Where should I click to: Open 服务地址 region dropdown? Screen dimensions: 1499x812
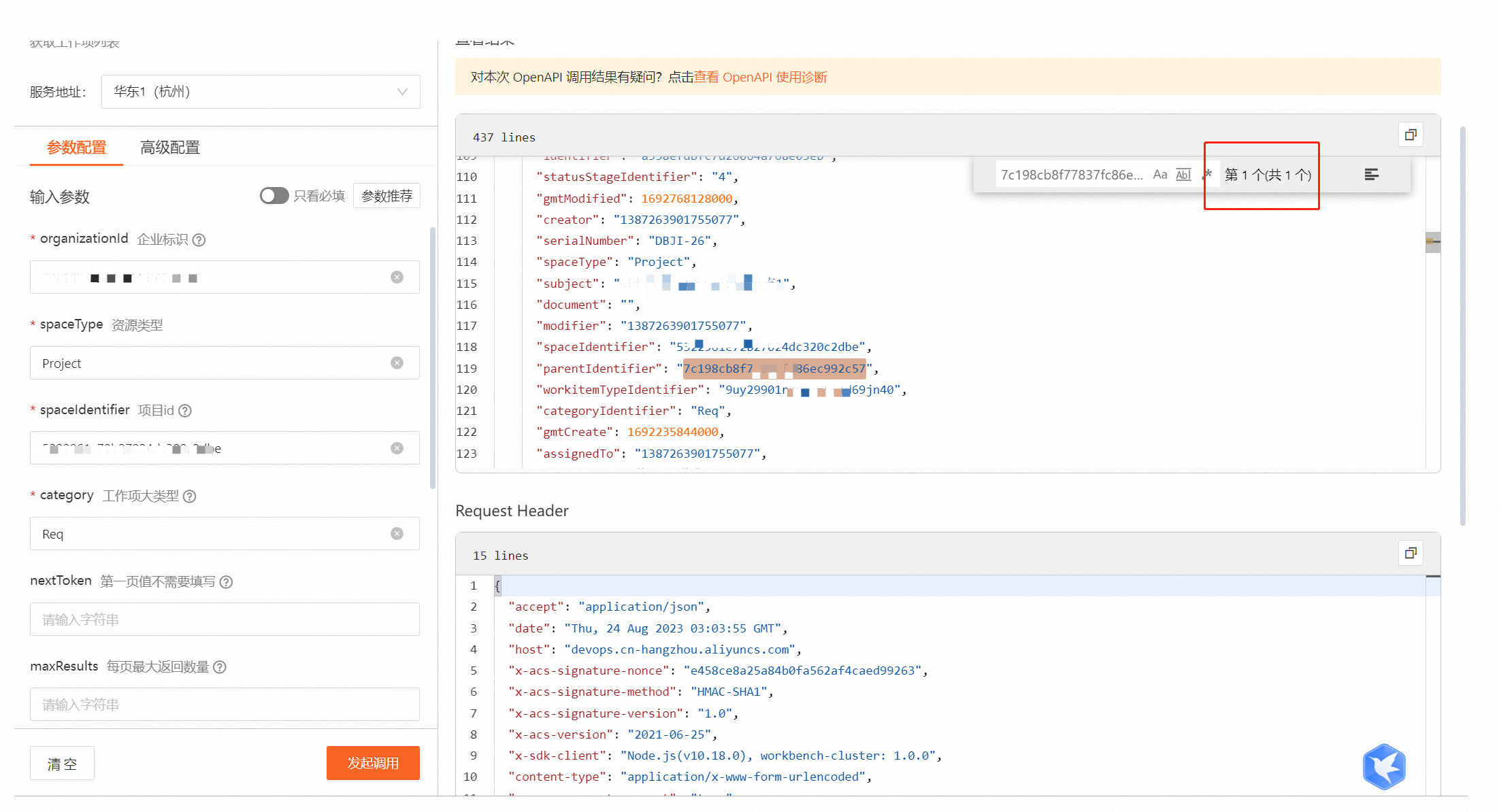261,92
